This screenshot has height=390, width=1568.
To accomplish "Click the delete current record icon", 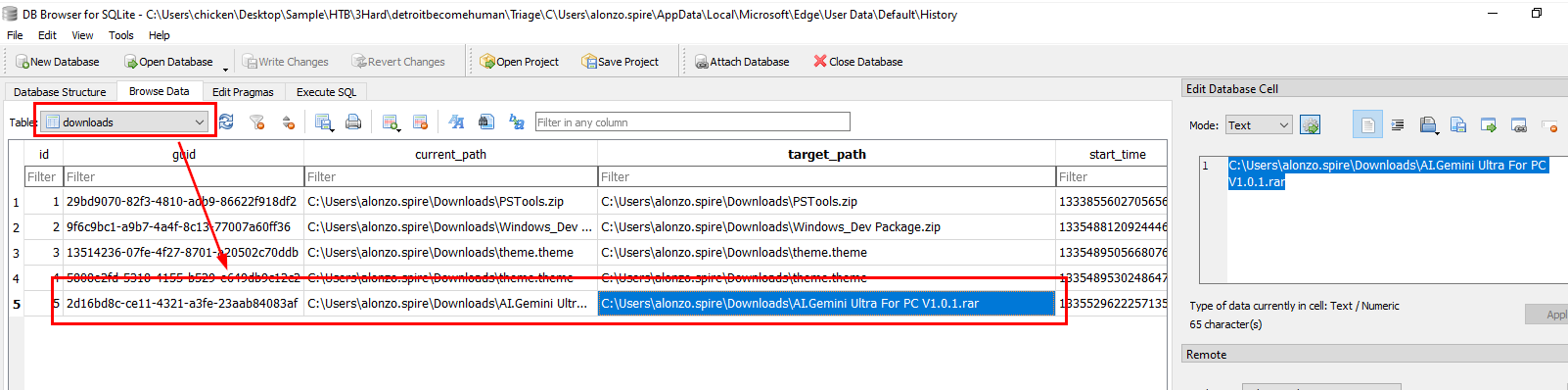I will tap(420, 122).
